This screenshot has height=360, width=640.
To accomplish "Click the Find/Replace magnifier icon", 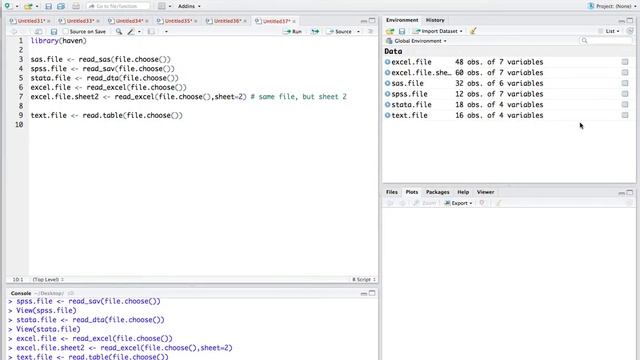I will (119, 31).
